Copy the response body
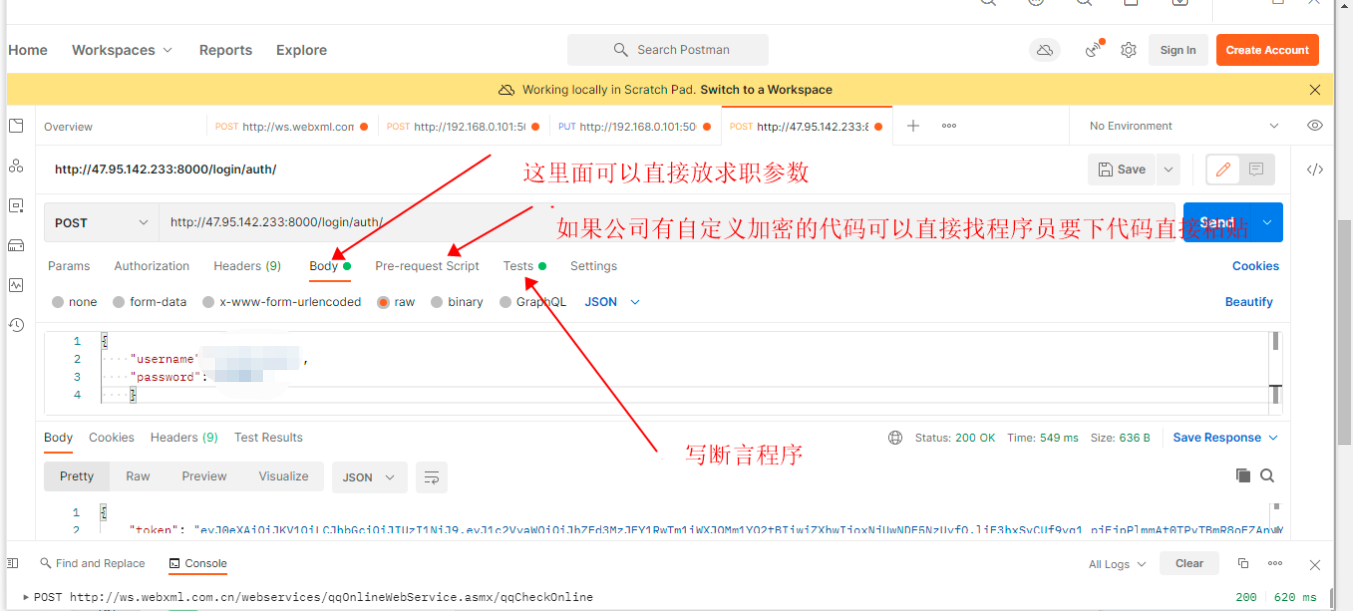The image size is (1353, 611). pyautogui.click(x=1243, y=476)
